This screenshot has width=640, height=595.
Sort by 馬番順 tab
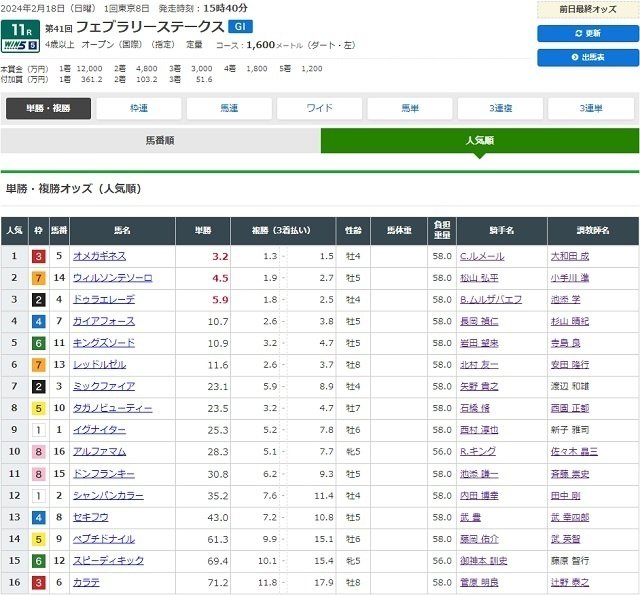[x=160, y=141]
